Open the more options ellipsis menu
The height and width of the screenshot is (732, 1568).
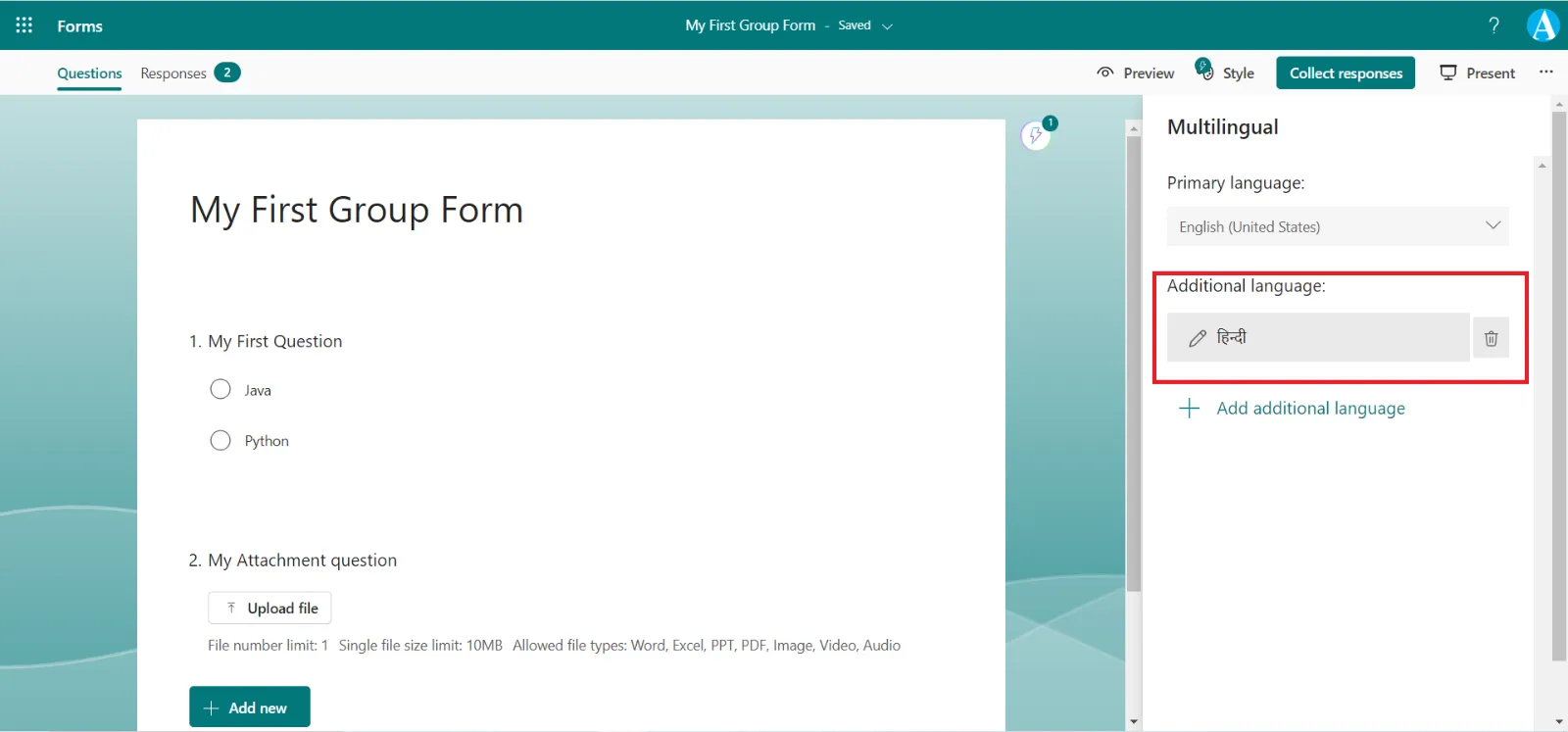1546,72
